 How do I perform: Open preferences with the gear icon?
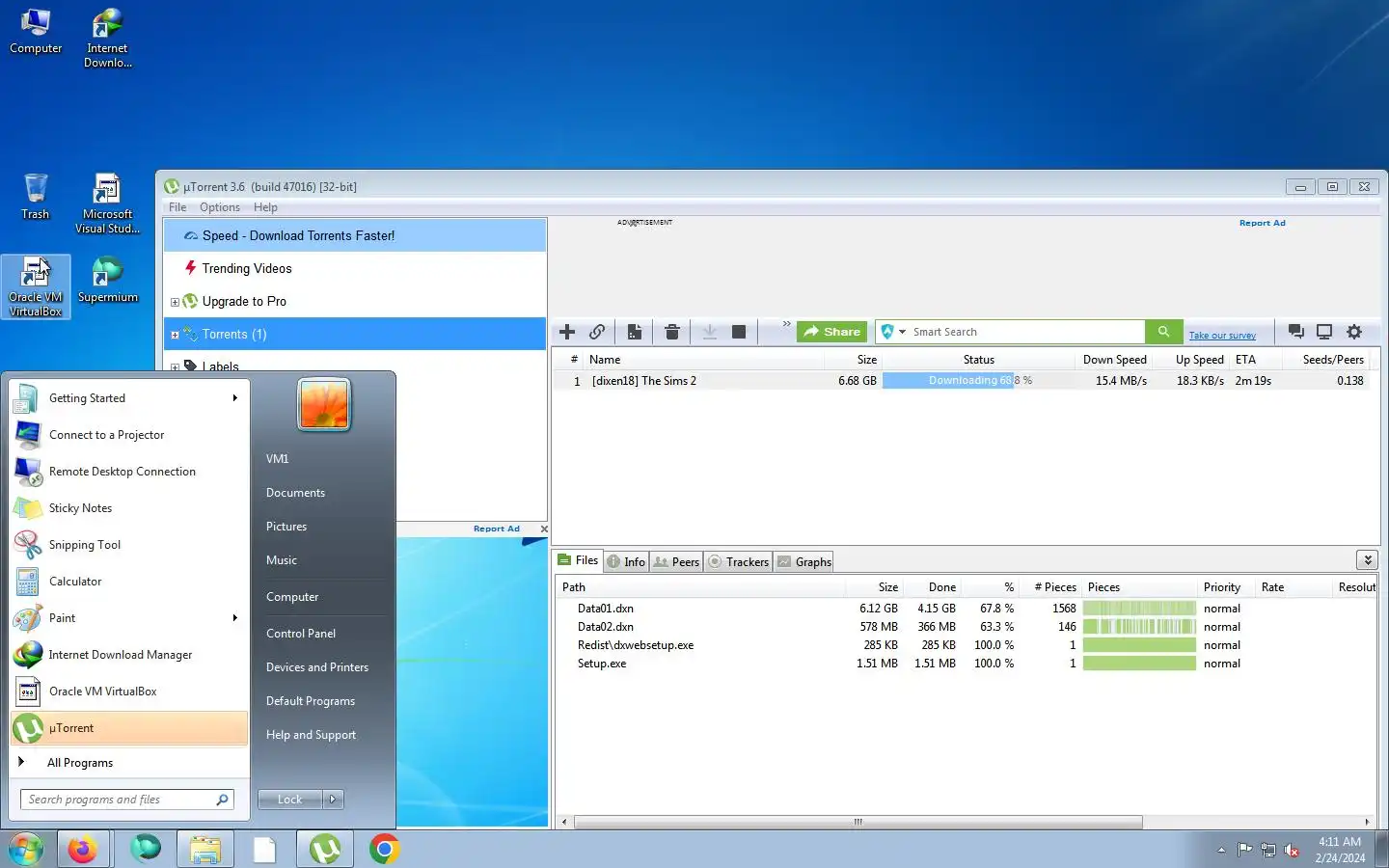(x=1354, y=332)
